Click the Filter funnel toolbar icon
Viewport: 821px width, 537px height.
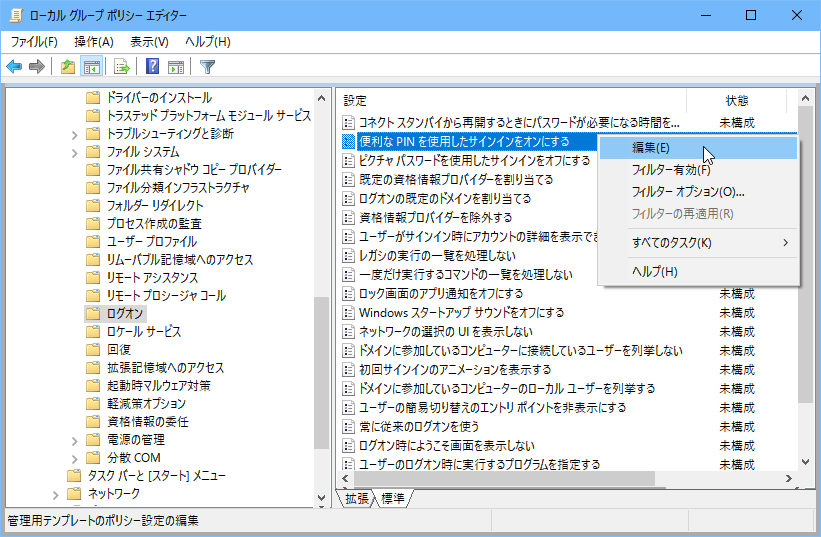tap(208, 66)
